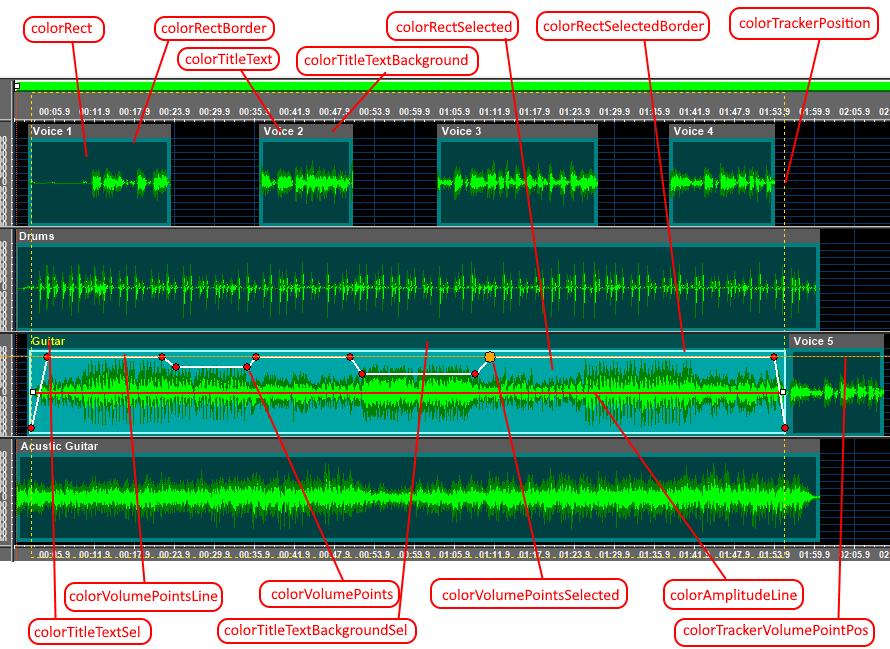The image size is (890, 649).
Task: Click 00:23.9 on the bottom time ruler
Action: point(174,553)
